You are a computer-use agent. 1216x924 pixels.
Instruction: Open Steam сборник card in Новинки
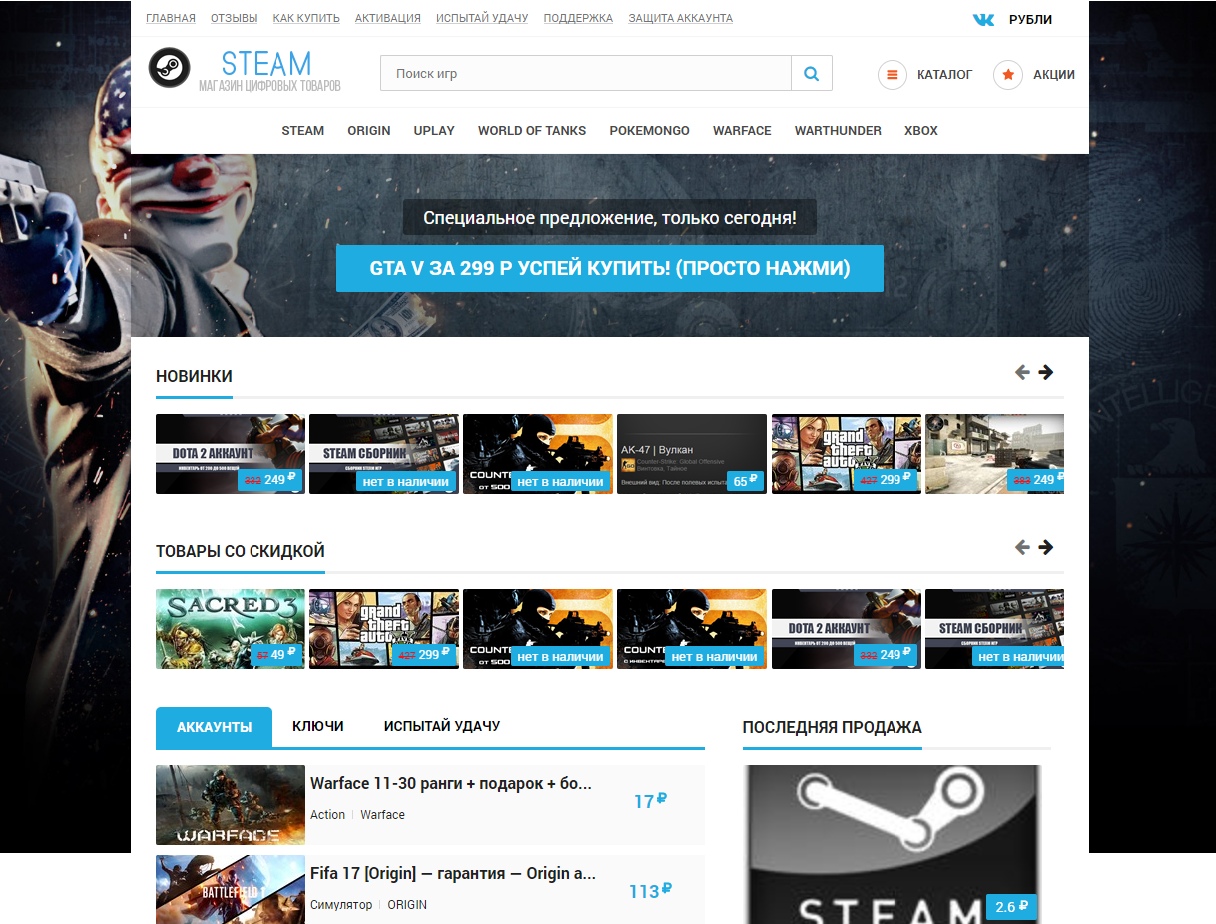point(384,454)
